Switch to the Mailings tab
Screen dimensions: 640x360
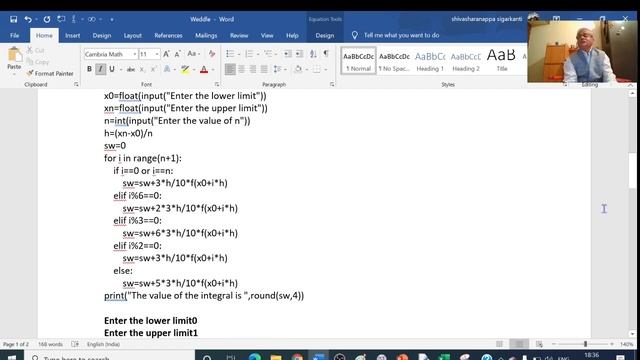click(206, 36)
